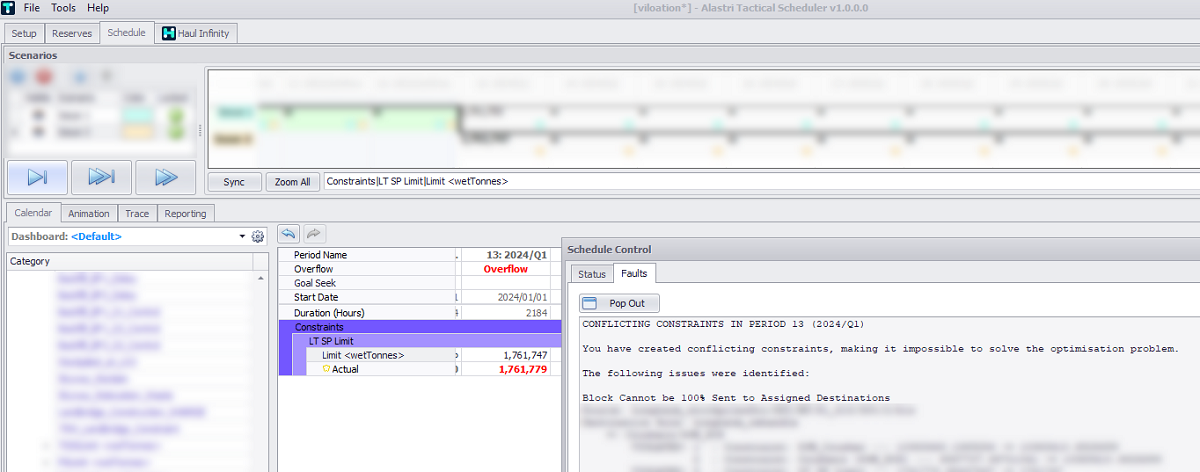1200x472 pixels.
Task: Run the step-to-next-period playback button
Action: (x=37, y=177)
